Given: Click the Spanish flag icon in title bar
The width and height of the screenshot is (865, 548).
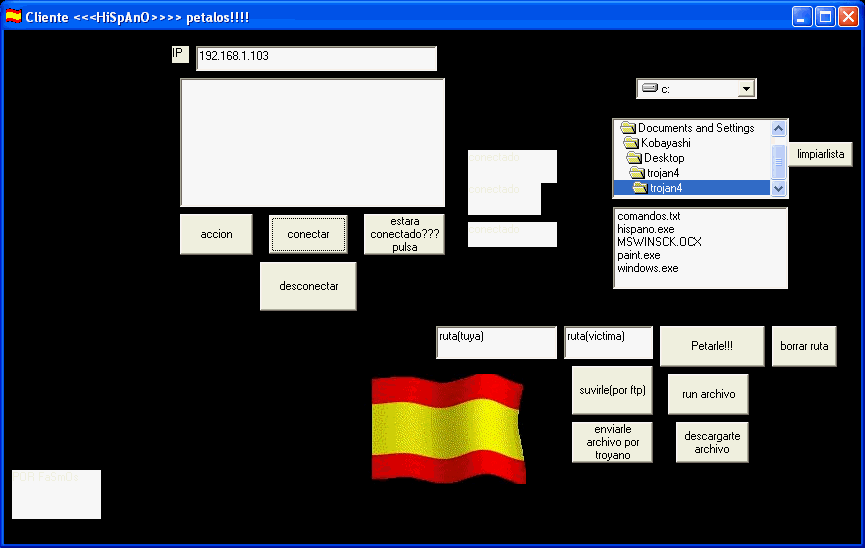Looking at the screenshot, I should point(13,17).
